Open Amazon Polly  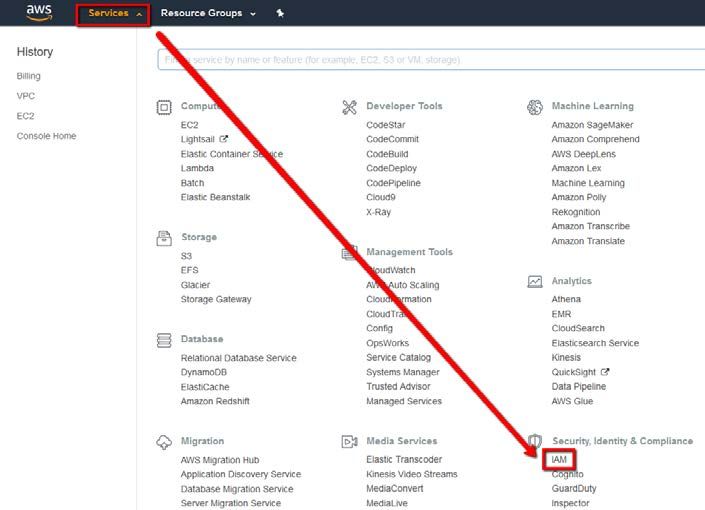click(579, 197)
